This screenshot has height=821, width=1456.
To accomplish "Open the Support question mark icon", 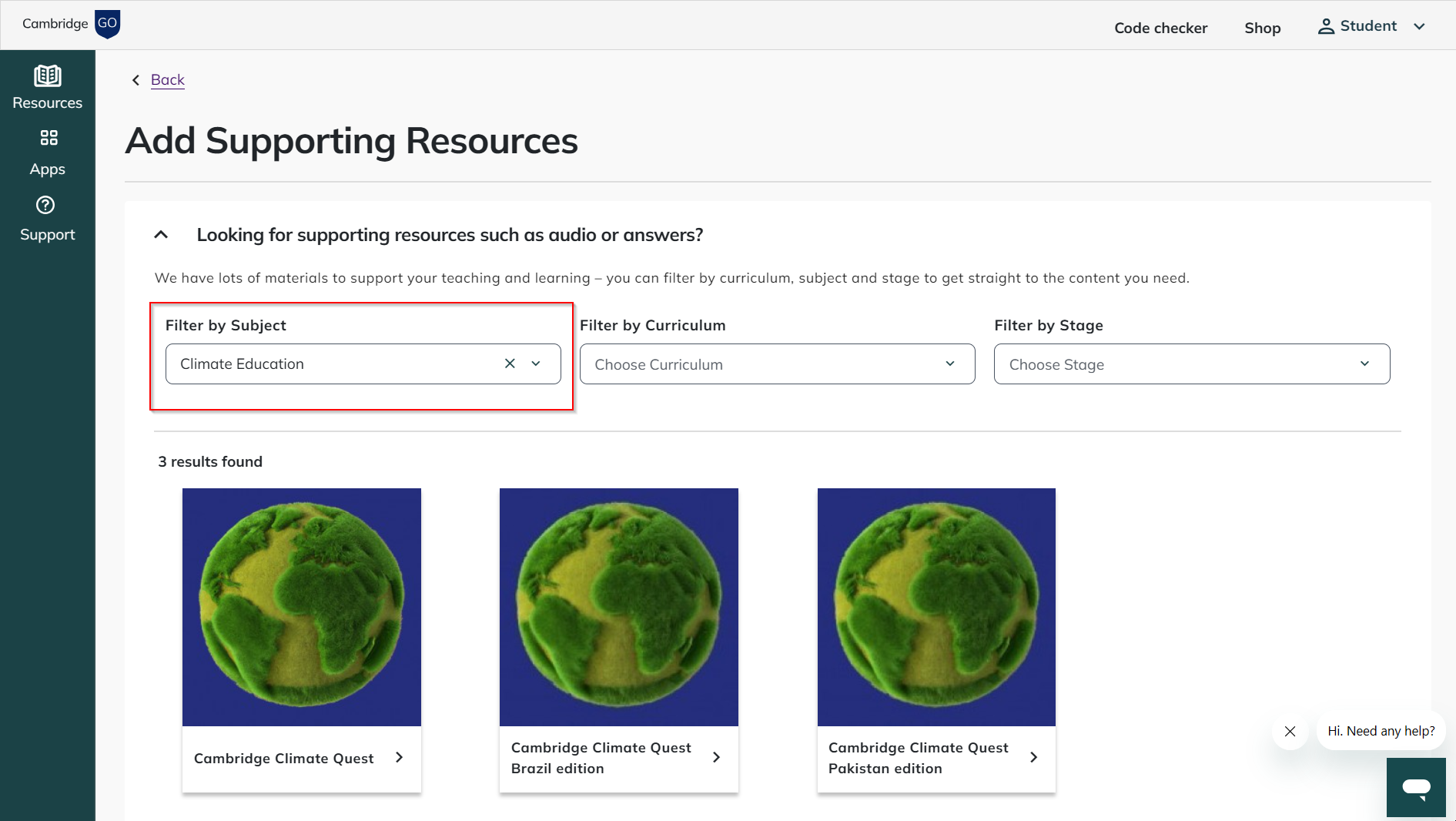I will click(x=45, y=205).
